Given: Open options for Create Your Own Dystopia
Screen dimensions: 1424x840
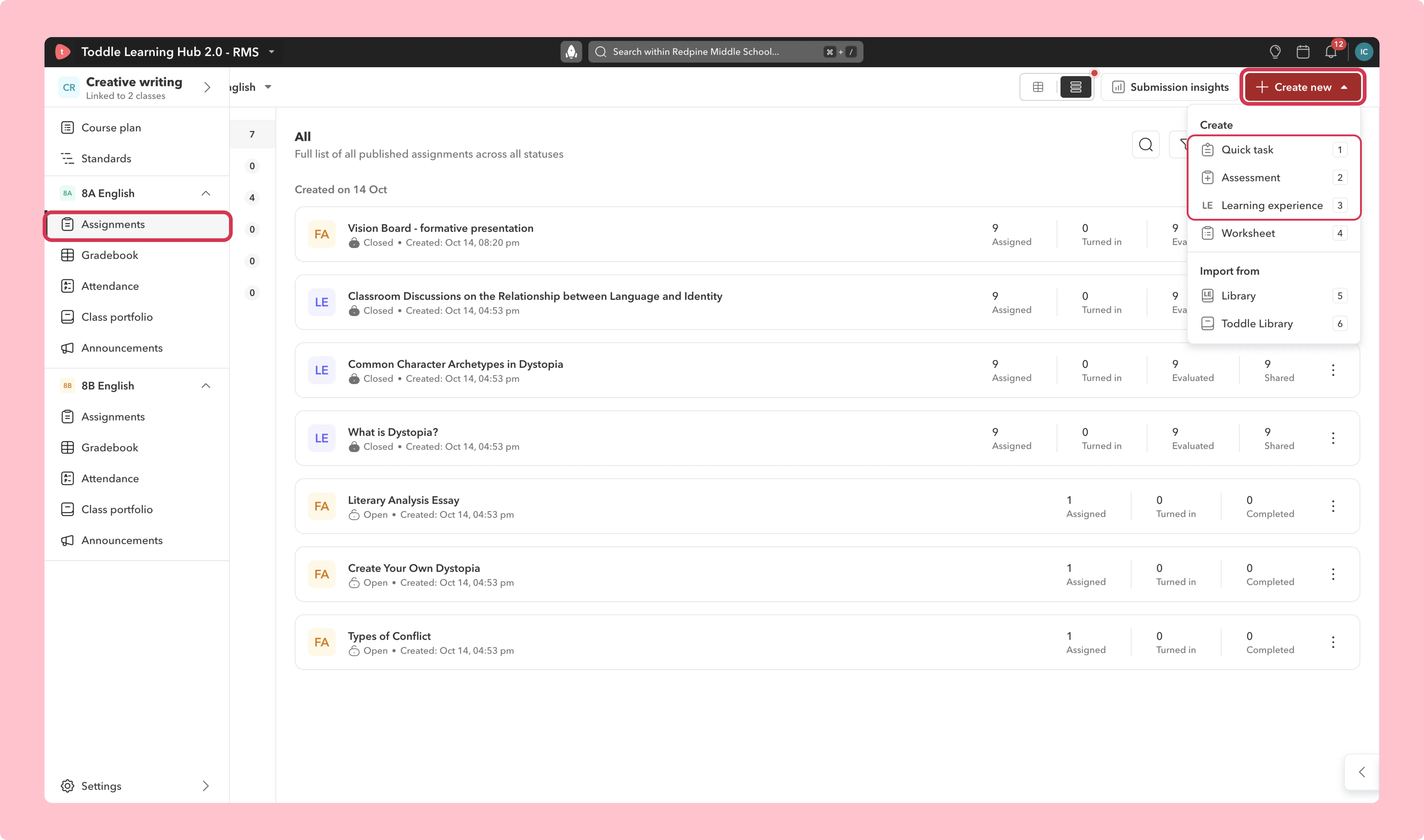Looking at the screenshot, I should tap(1333, 574).
